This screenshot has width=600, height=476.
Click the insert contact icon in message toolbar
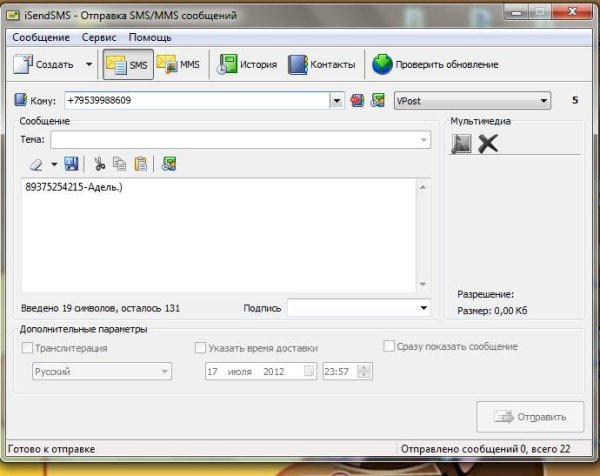[169, 164]
